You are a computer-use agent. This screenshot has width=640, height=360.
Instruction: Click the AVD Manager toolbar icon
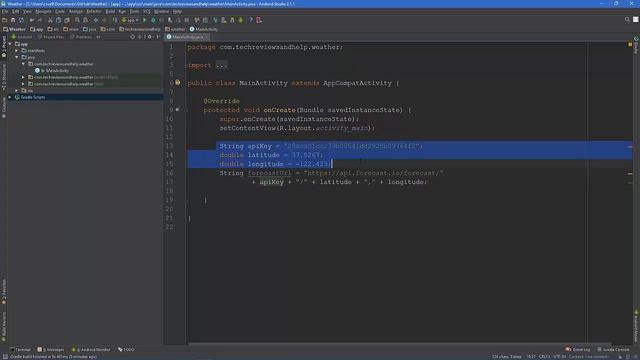(x=224, y=20)
